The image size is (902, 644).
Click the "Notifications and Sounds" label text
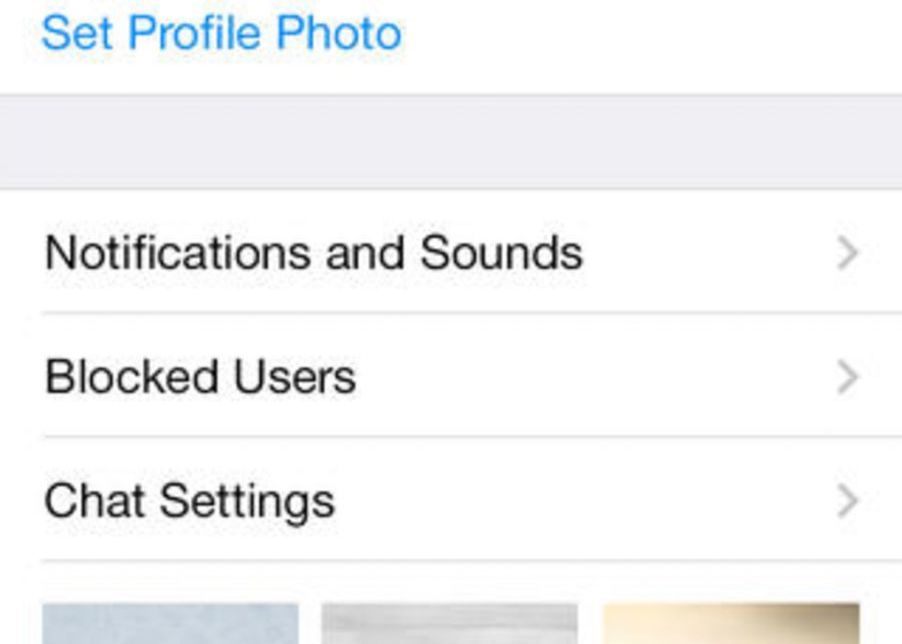click(x=313, y=253)
